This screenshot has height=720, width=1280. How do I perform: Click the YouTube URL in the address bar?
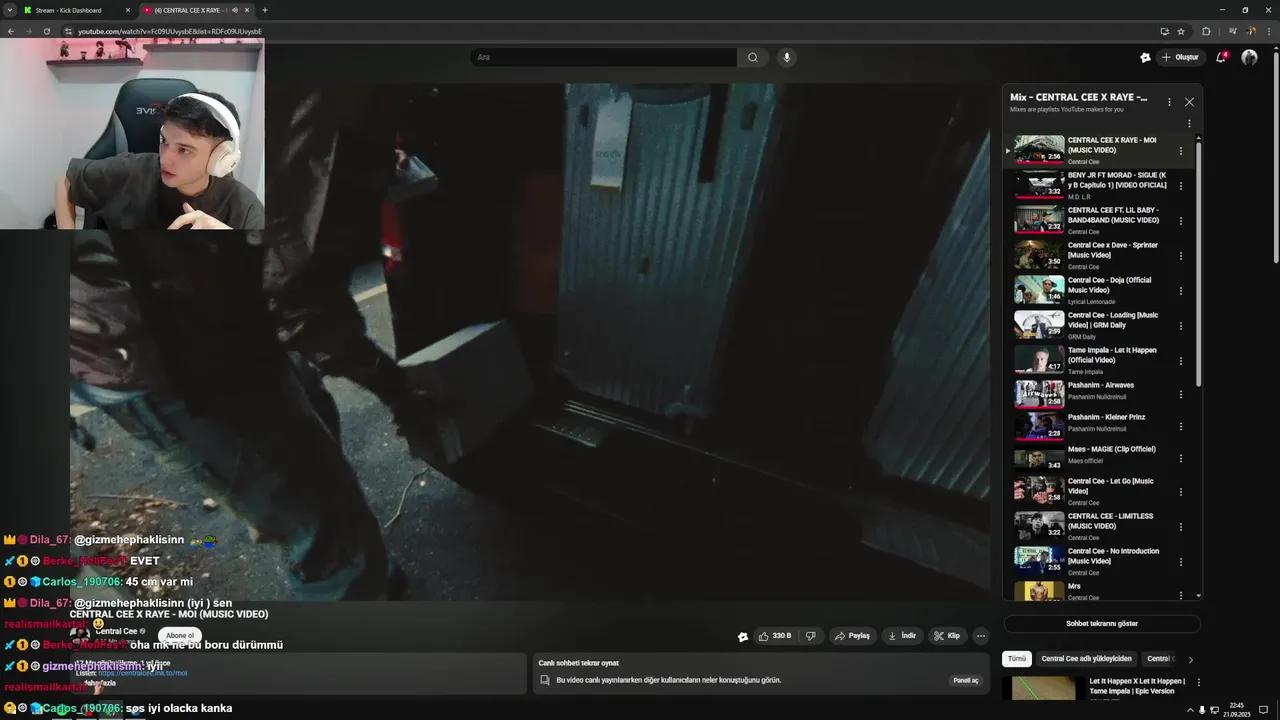(169, 31)
